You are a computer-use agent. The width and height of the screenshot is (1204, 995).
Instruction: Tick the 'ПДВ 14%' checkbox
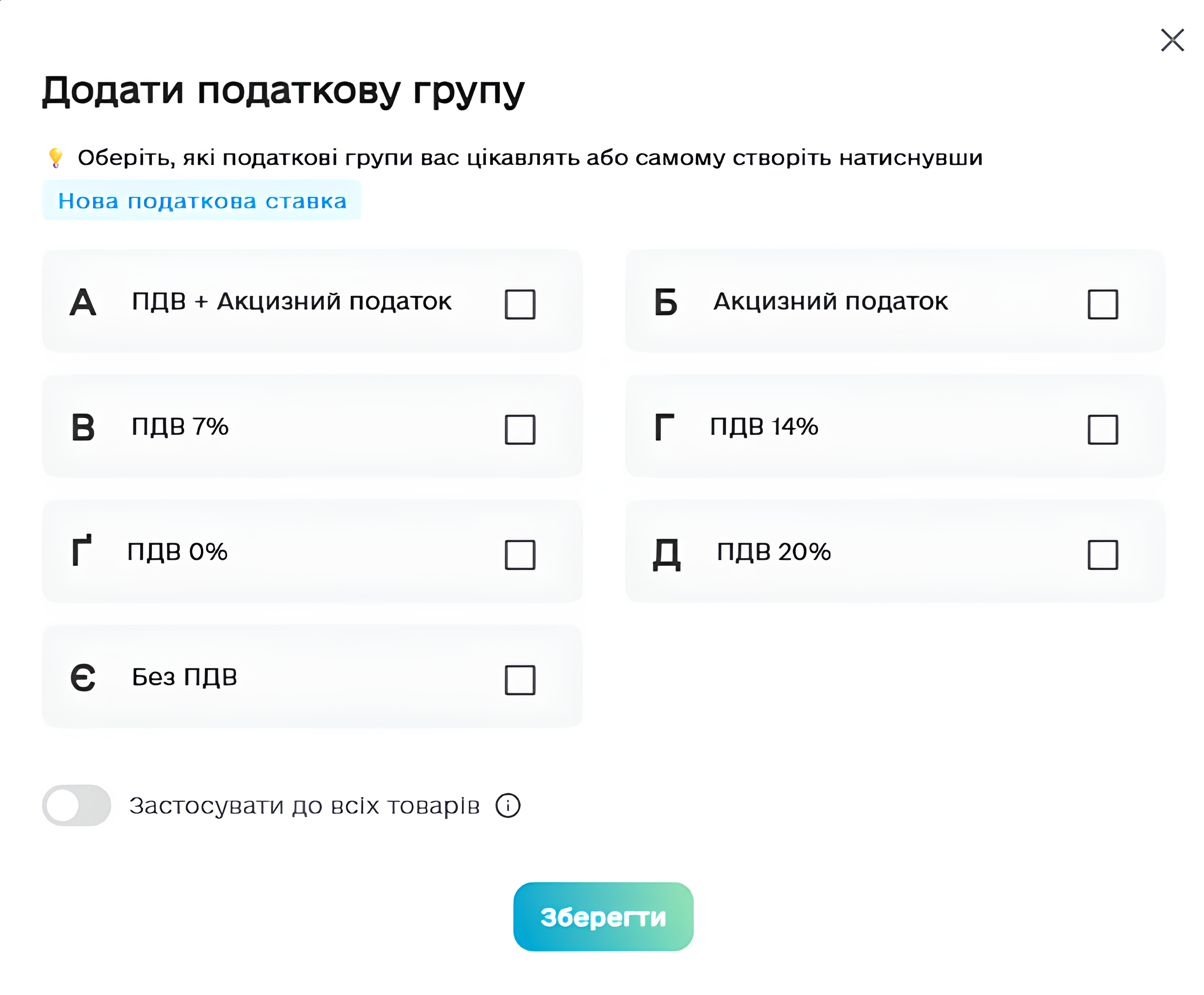[x=1103, y=429]
